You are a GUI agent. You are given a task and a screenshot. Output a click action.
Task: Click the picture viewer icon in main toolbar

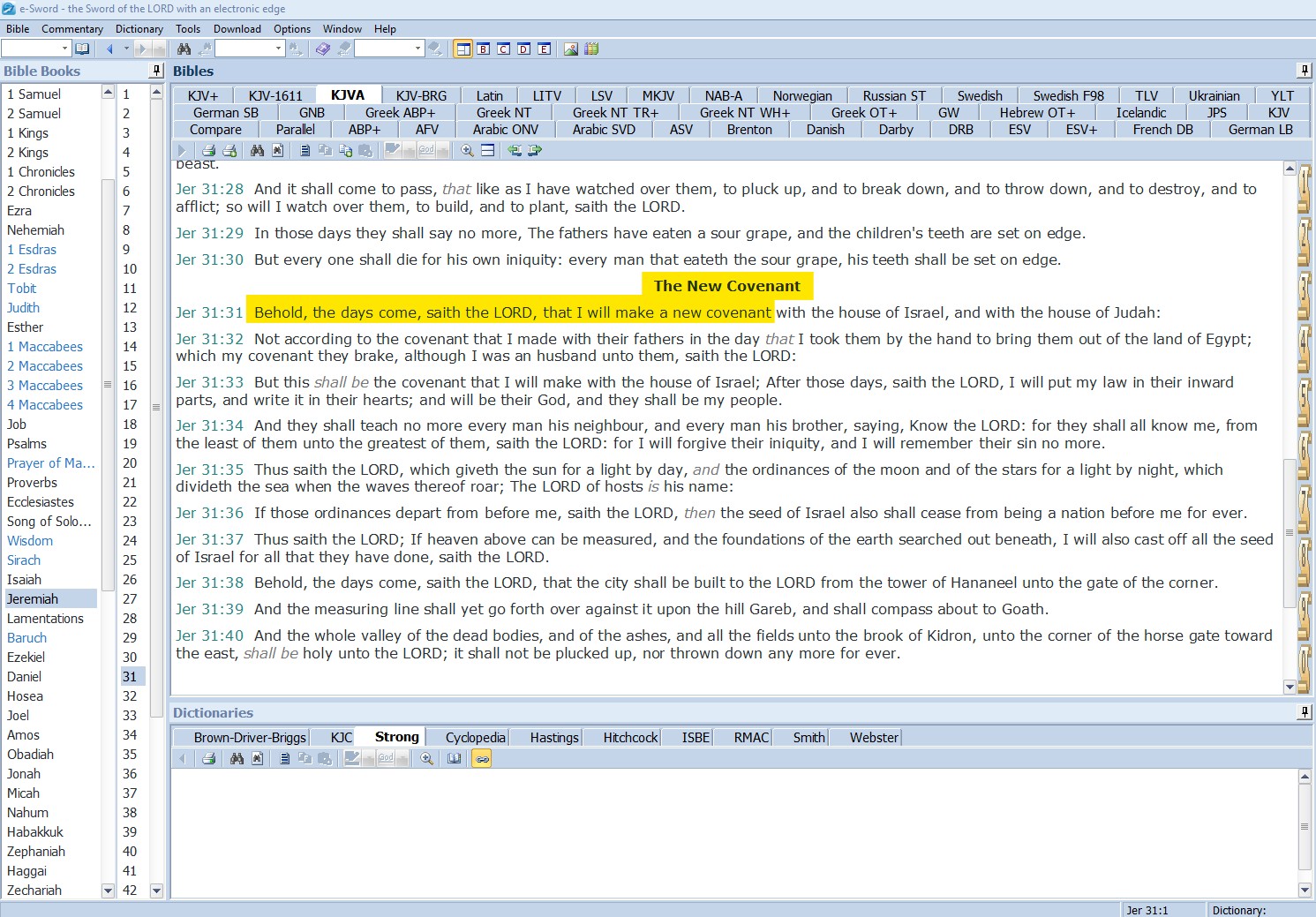point(571,49)
